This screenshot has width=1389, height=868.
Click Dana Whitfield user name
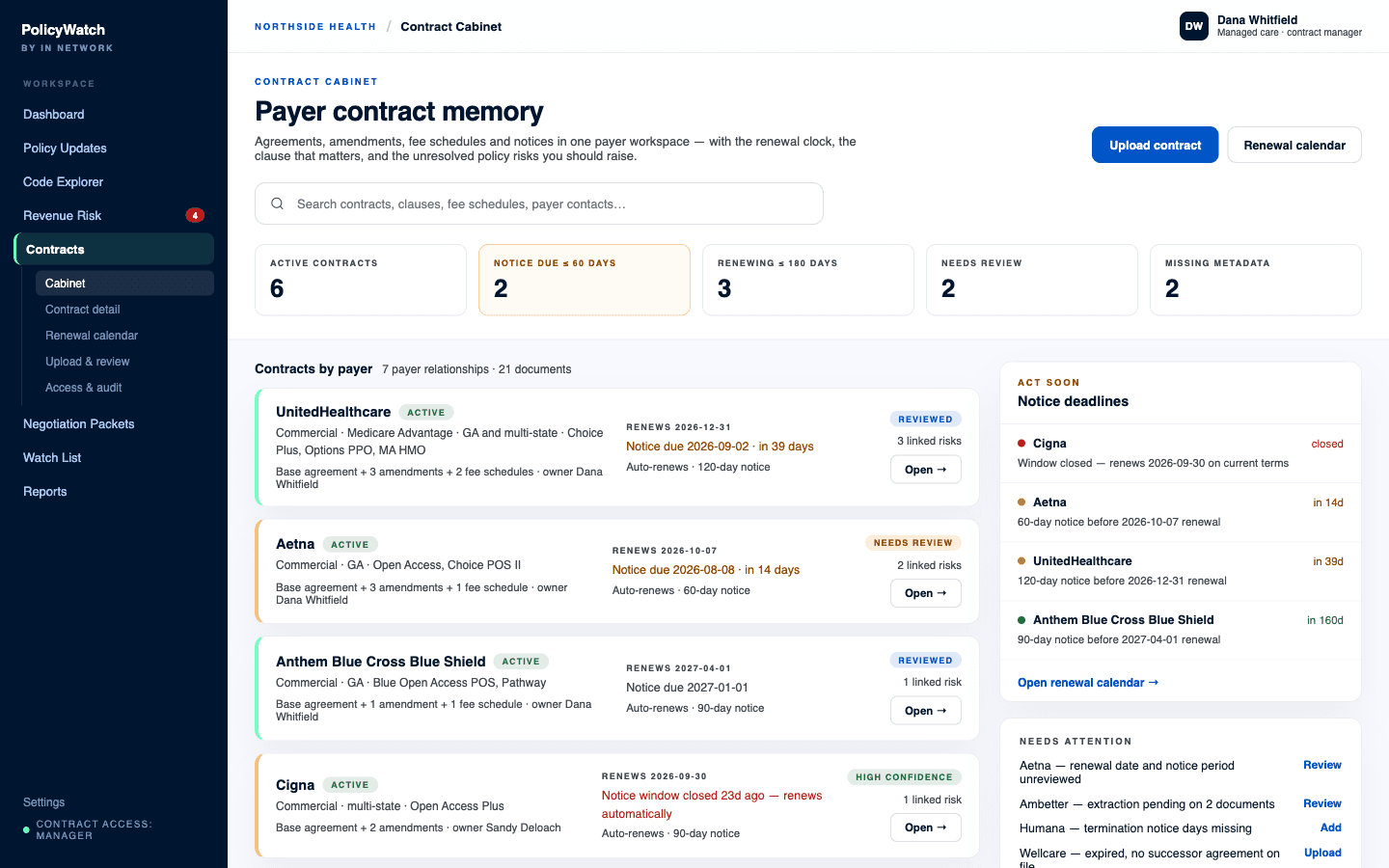1257,19
